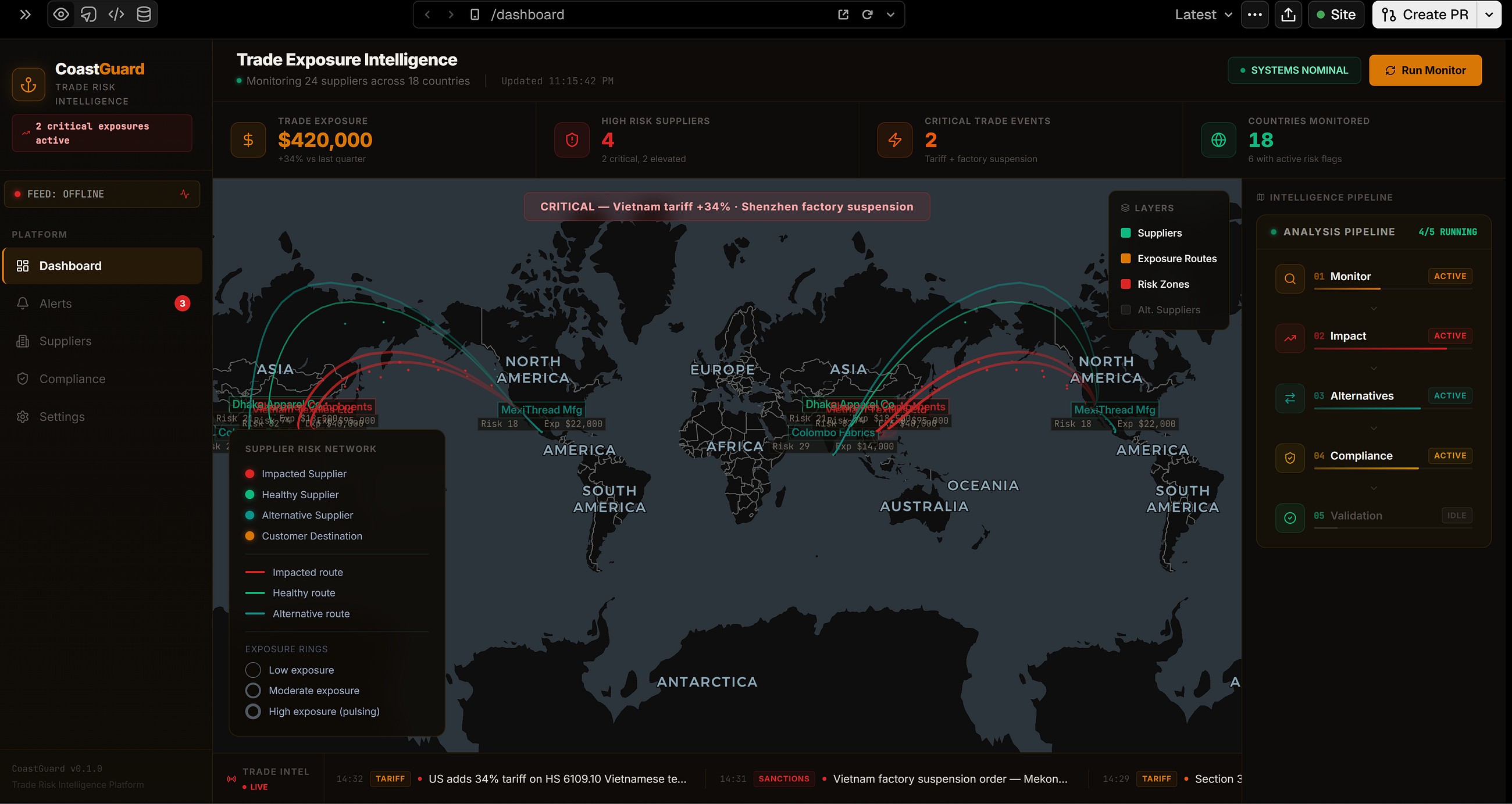This screenshot has width=1512, height=804.
Task: Click the Alternatives stage teal progress bar
Action: (1392, 409)
